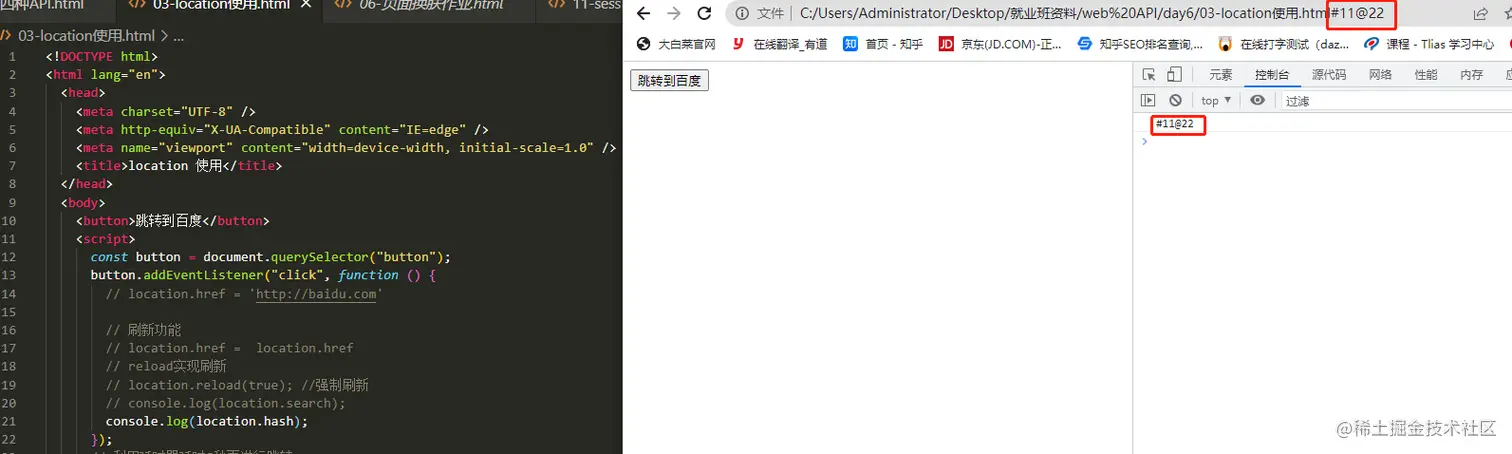The width and height of the screenshot is (1512, 454).
Task: Click the // reload实现刷新 comment line
Action: pyautogui.click(x=166, y=366)
